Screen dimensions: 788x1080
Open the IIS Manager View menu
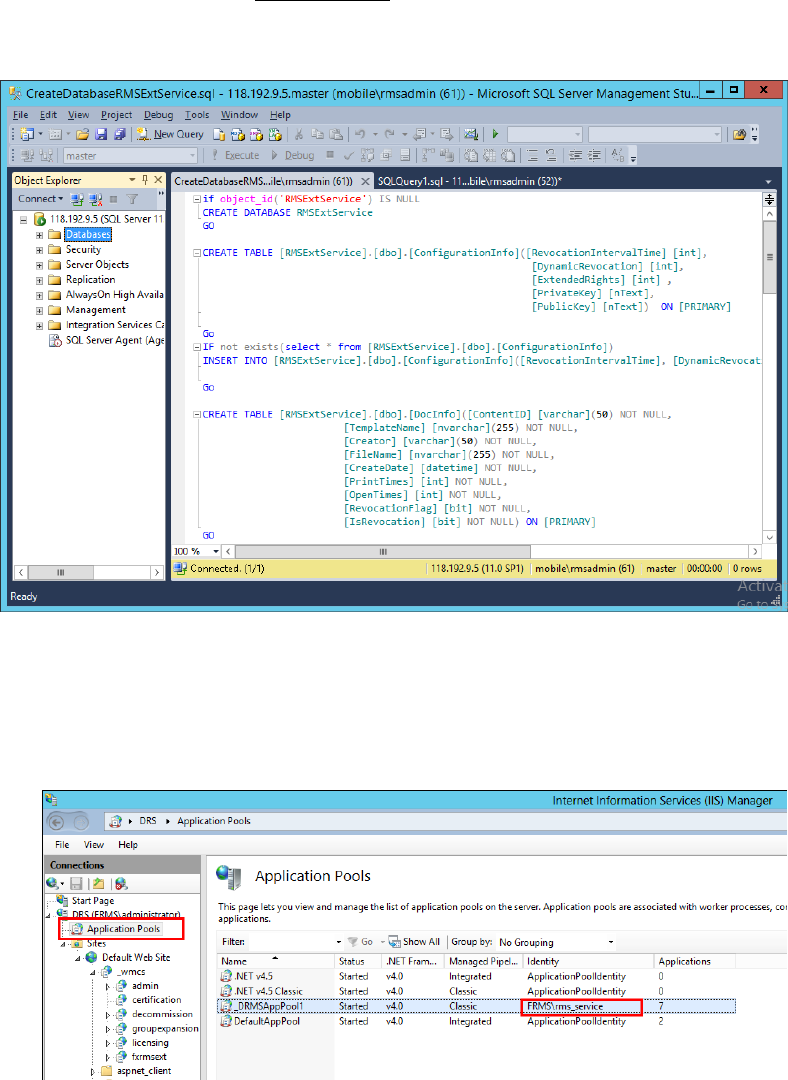pyautogui.click(x=93, y=844)
